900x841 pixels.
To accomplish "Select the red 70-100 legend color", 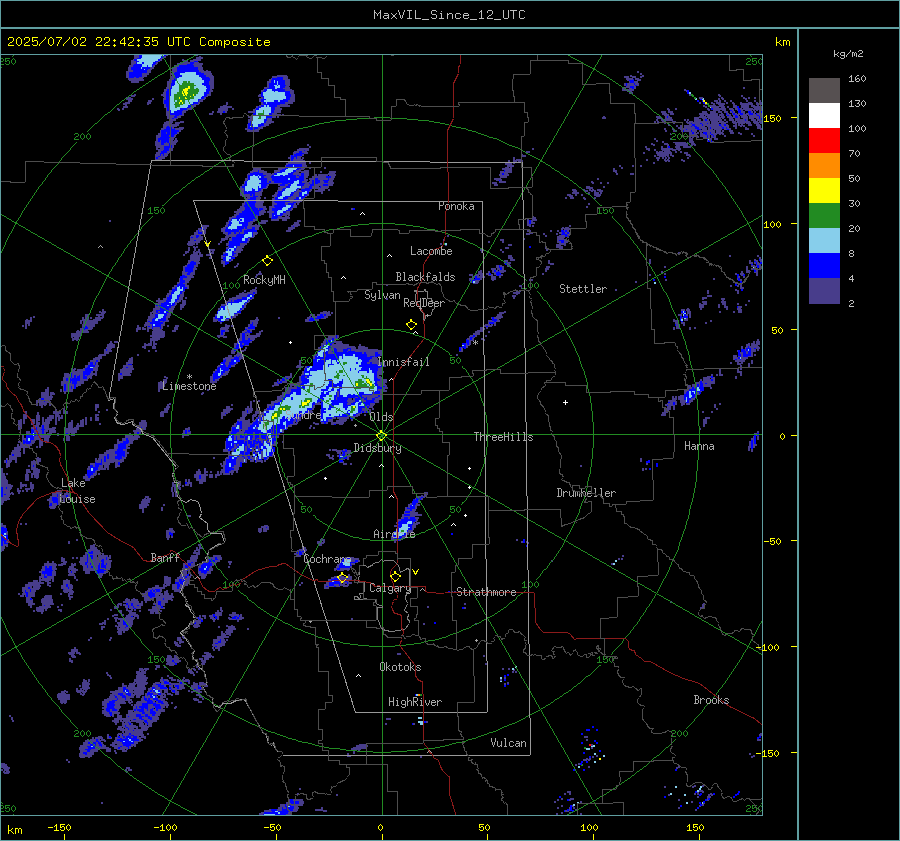I will [x=824, y=141].
